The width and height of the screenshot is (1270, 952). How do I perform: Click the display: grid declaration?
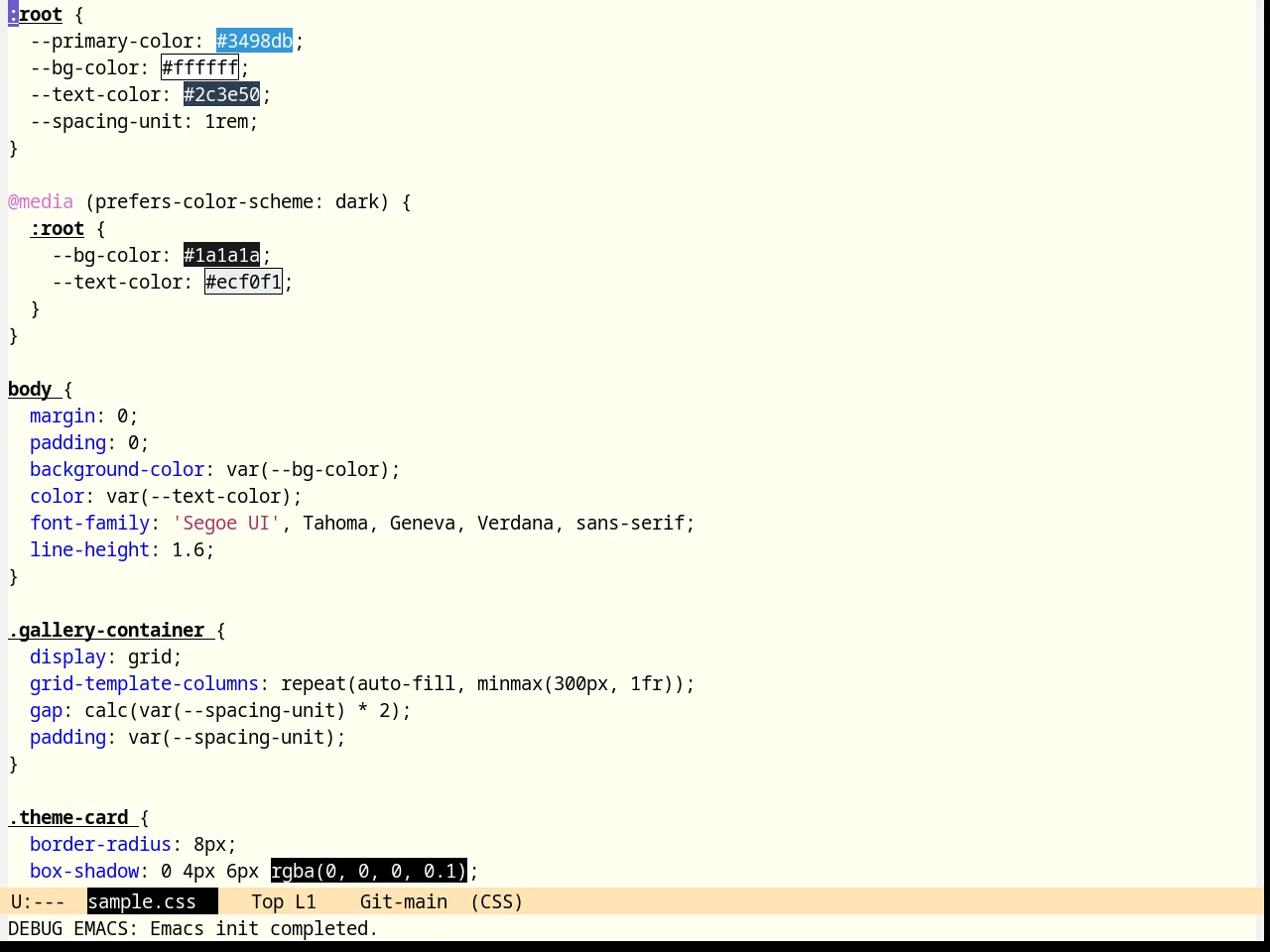[x=106, y=656]
